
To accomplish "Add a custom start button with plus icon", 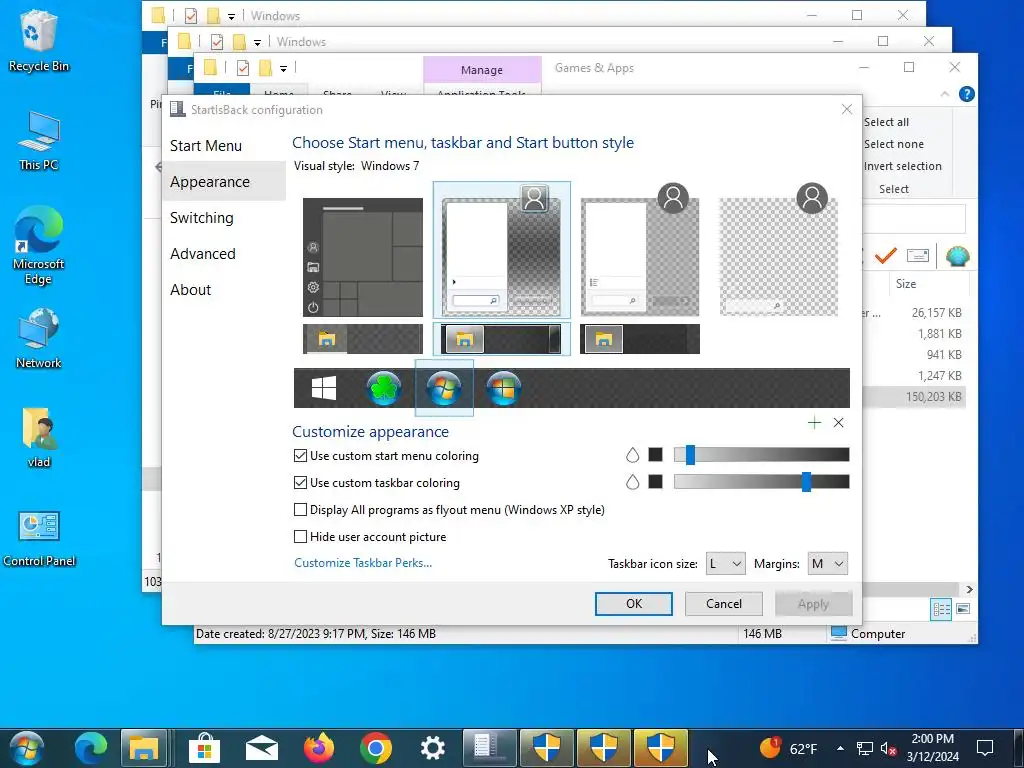I will coord(814,423).
